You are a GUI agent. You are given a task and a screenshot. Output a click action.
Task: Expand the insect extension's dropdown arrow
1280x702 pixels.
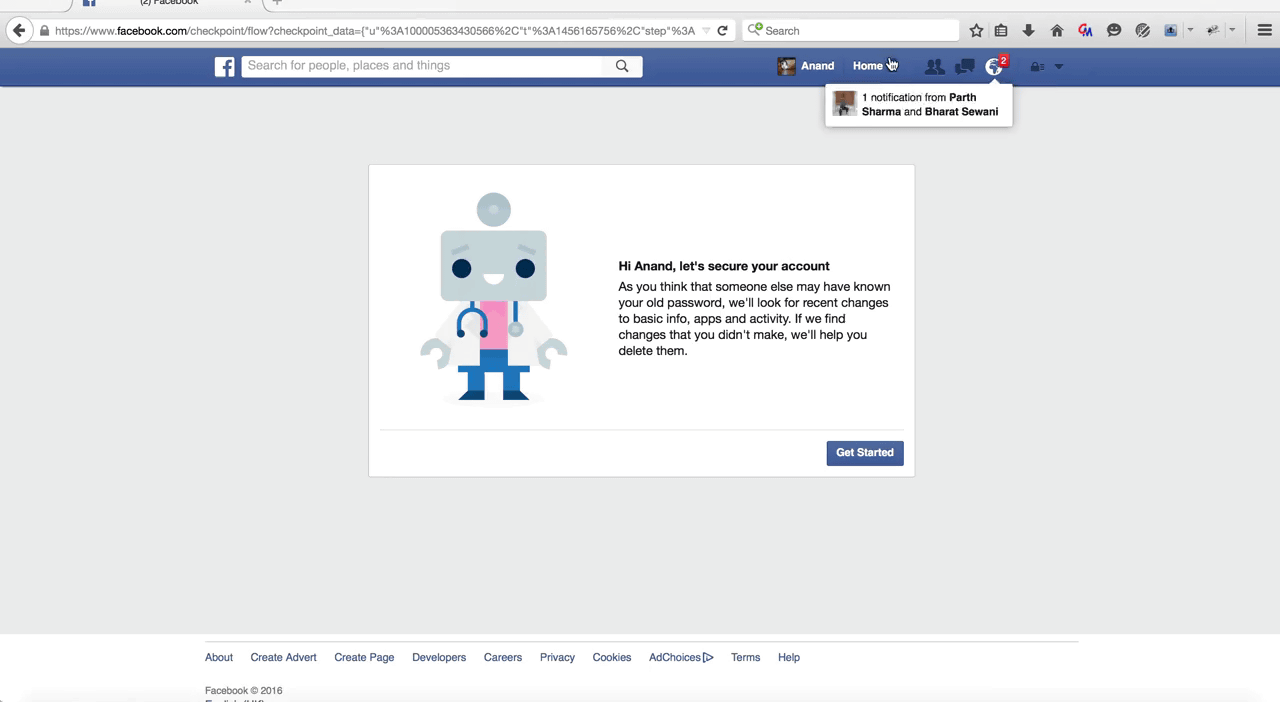(x=1232, y=31)
